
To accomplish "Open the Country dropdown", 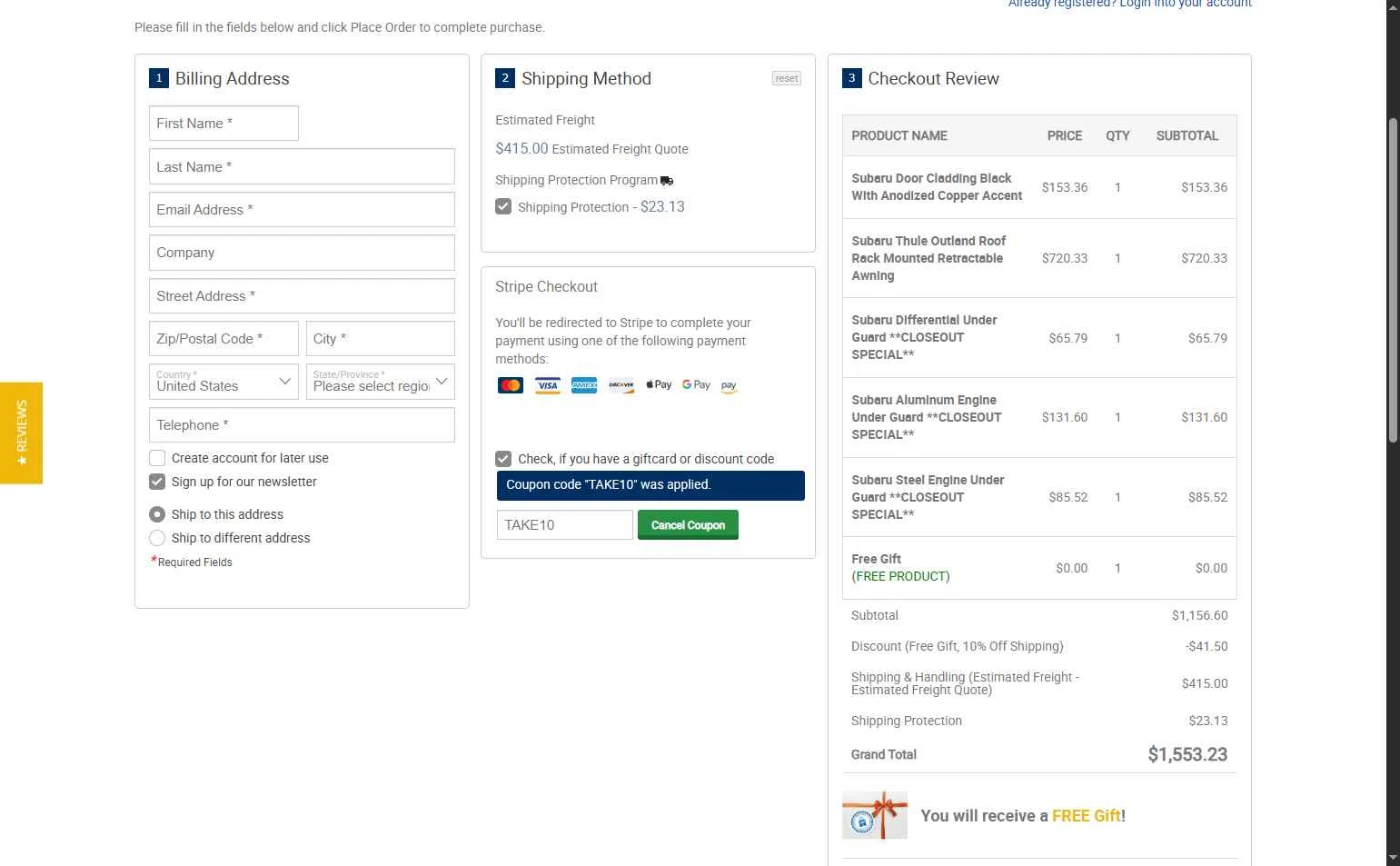I will [223, 382].
